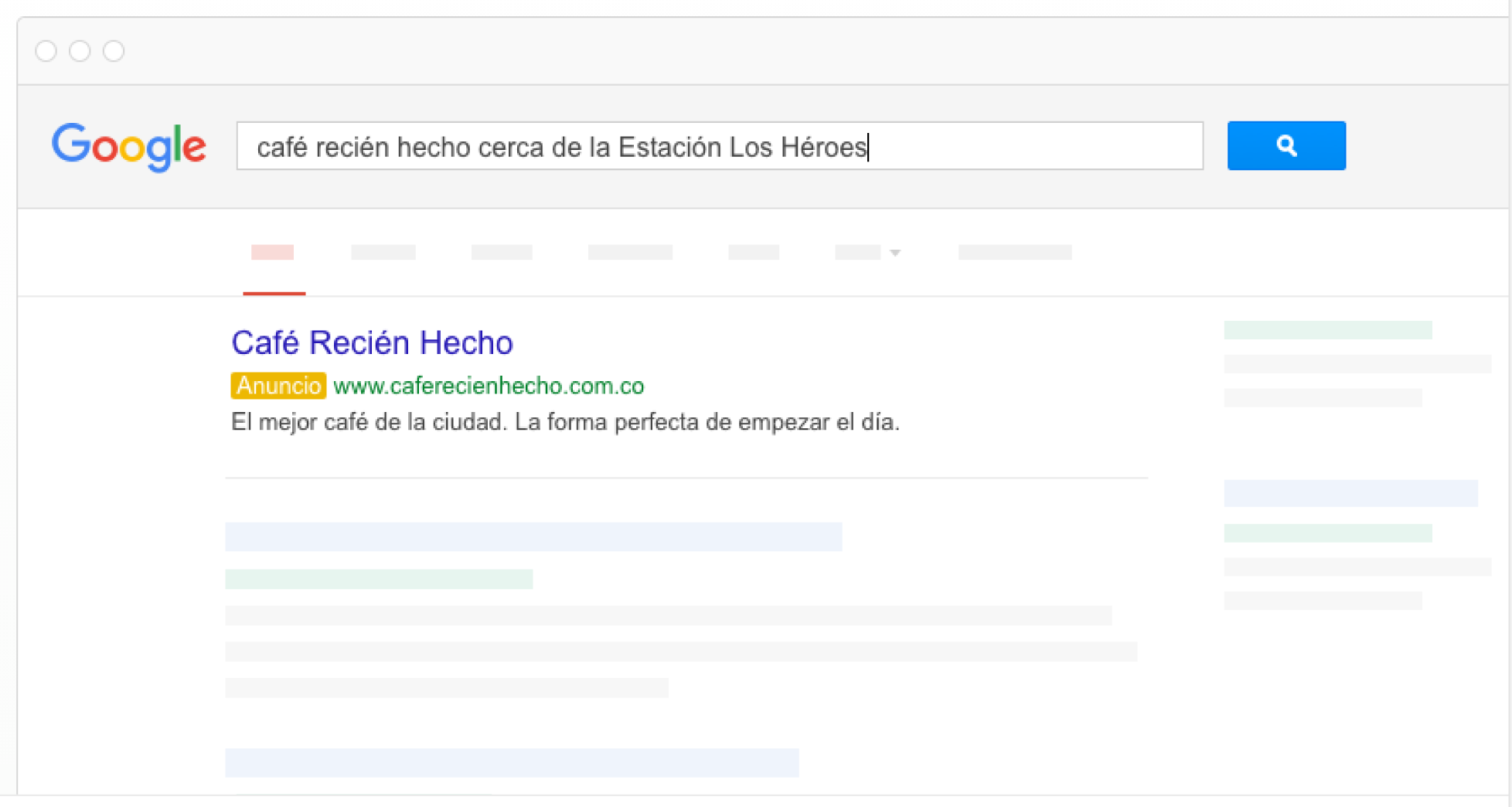Viewport: 1512px width, 807px height.
Task: Click the yellow Anuncio ad badge
Action: (x=278, y=385)
